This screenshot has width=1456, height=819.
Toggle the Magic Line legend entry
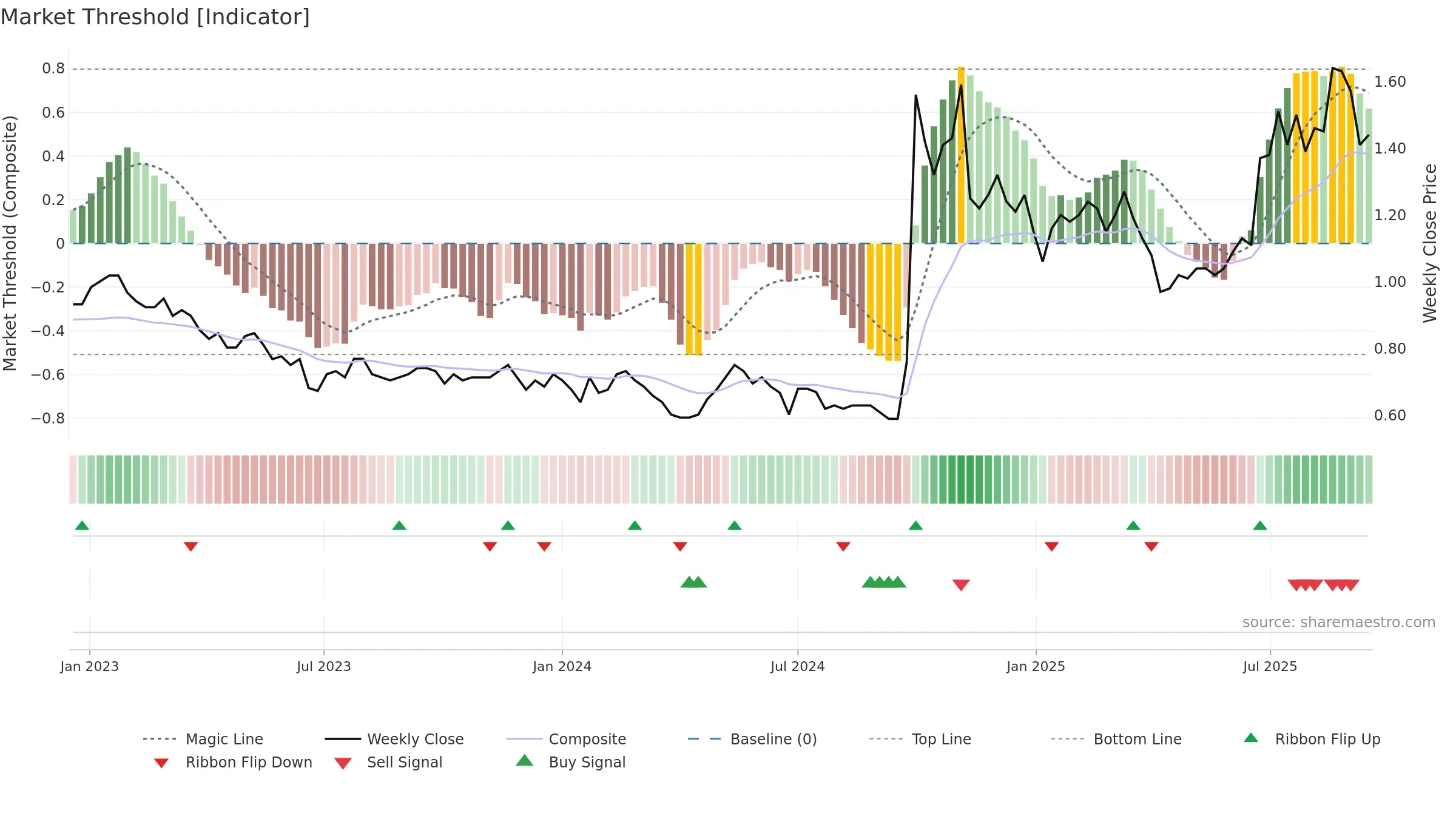click(203, 739)
